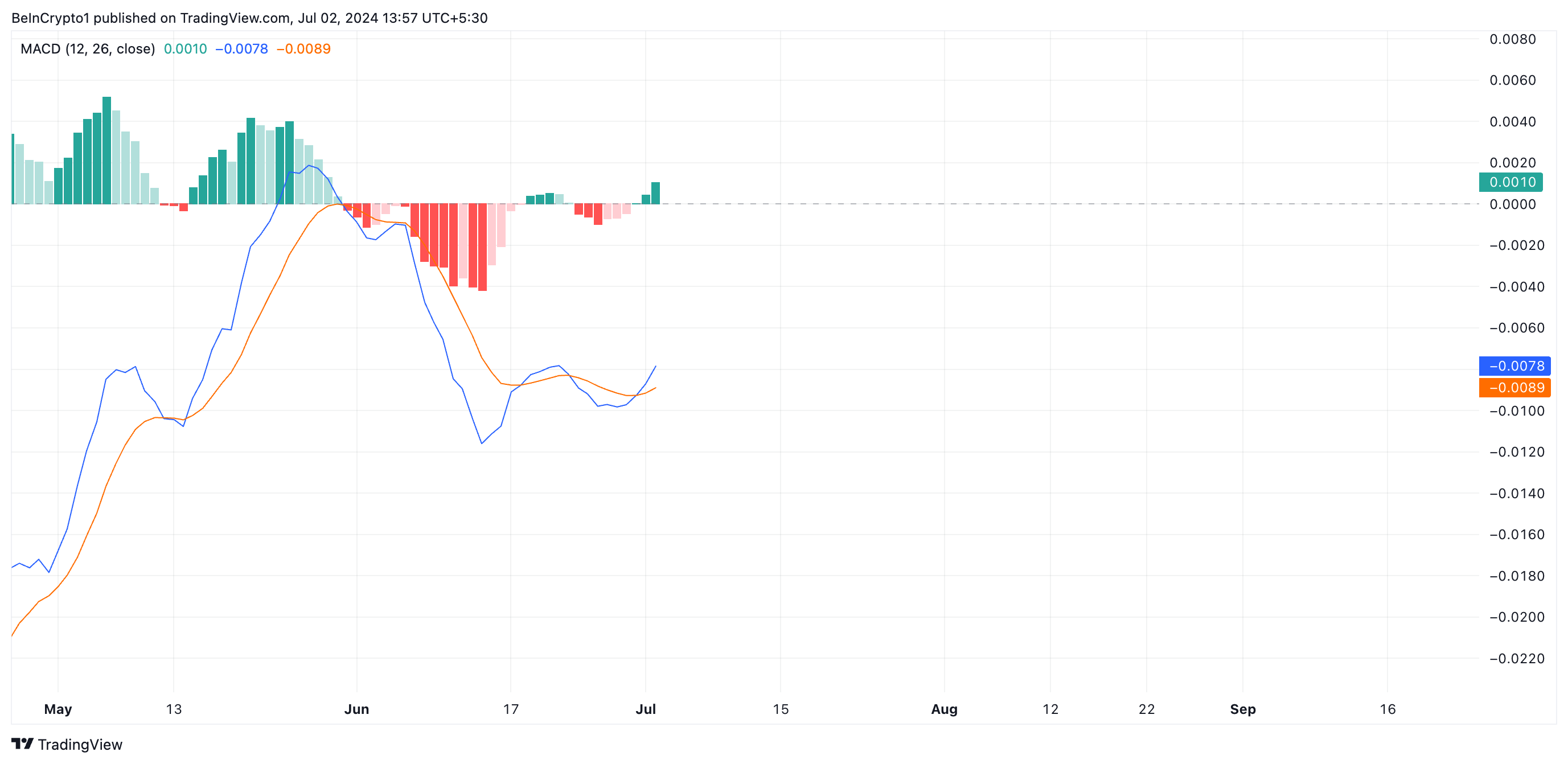Viewport: 1568px width, 764px height.
Task: Click the Jun date label on time axis
Action: pos(356,709)
